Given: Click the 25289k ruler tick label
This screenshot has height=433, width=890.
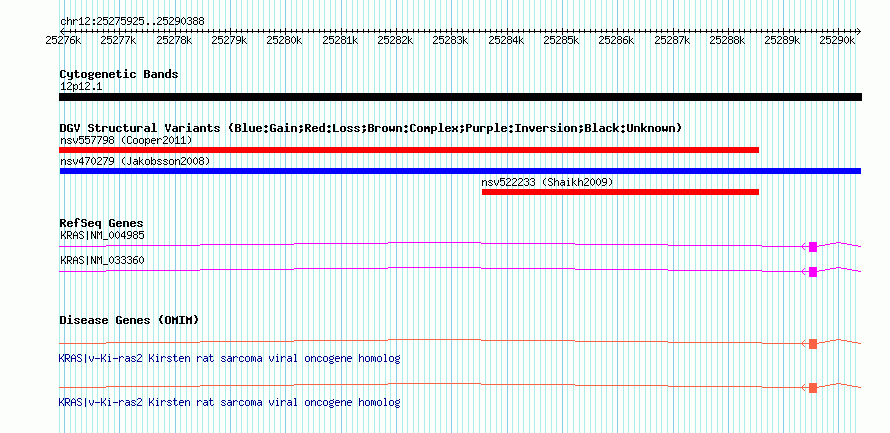Looking at the screenshot, I should pos(783,40).
